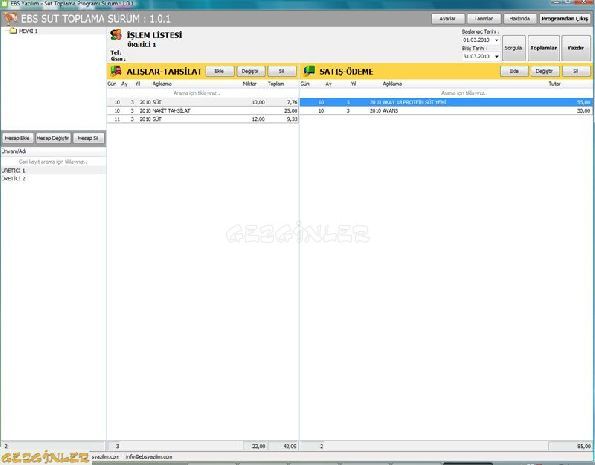The width and height of the screenshot is (595, 465).
Task: Click the Alışlar-Tahsilat section icon
Action: [x=116, y=71]
